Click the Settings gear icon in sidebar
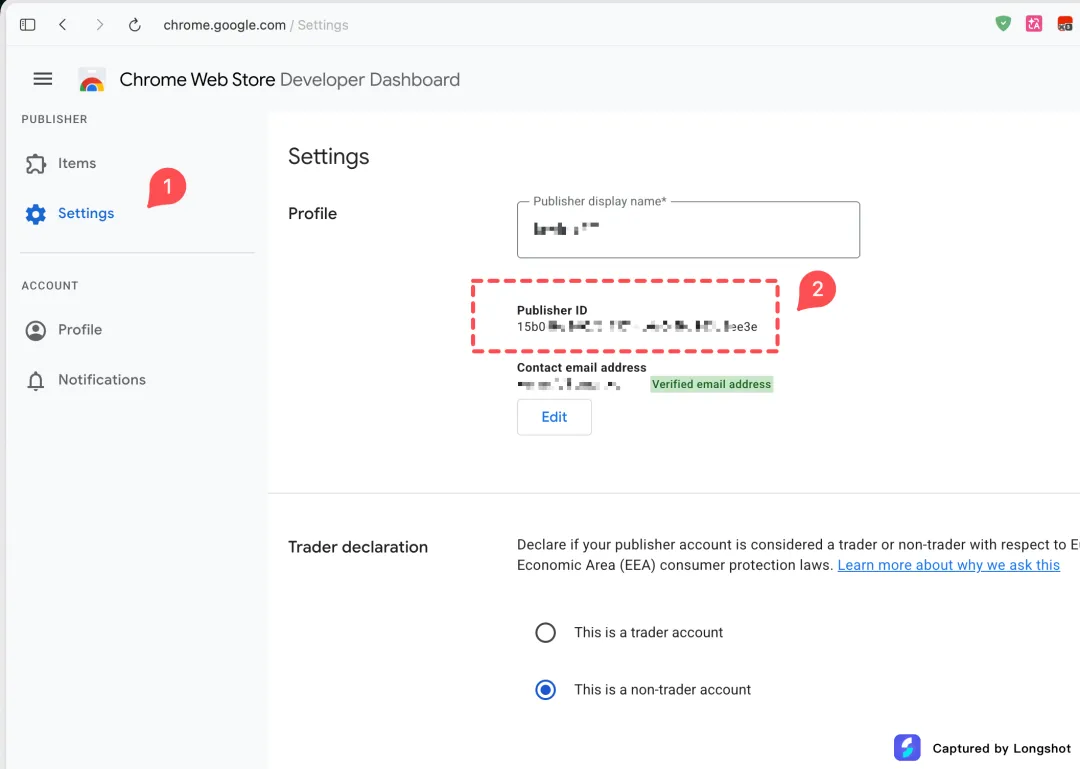The height and width of the screenshot is (769, 1080). pos(36,214)
